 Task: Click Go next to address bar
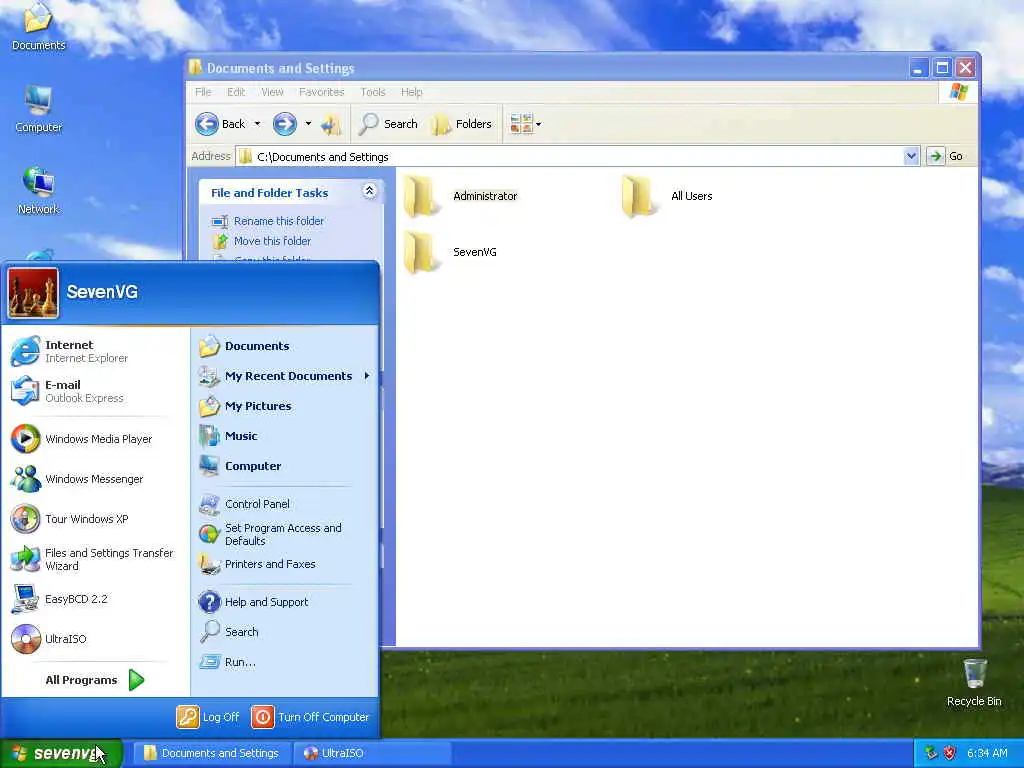point(945,156)
